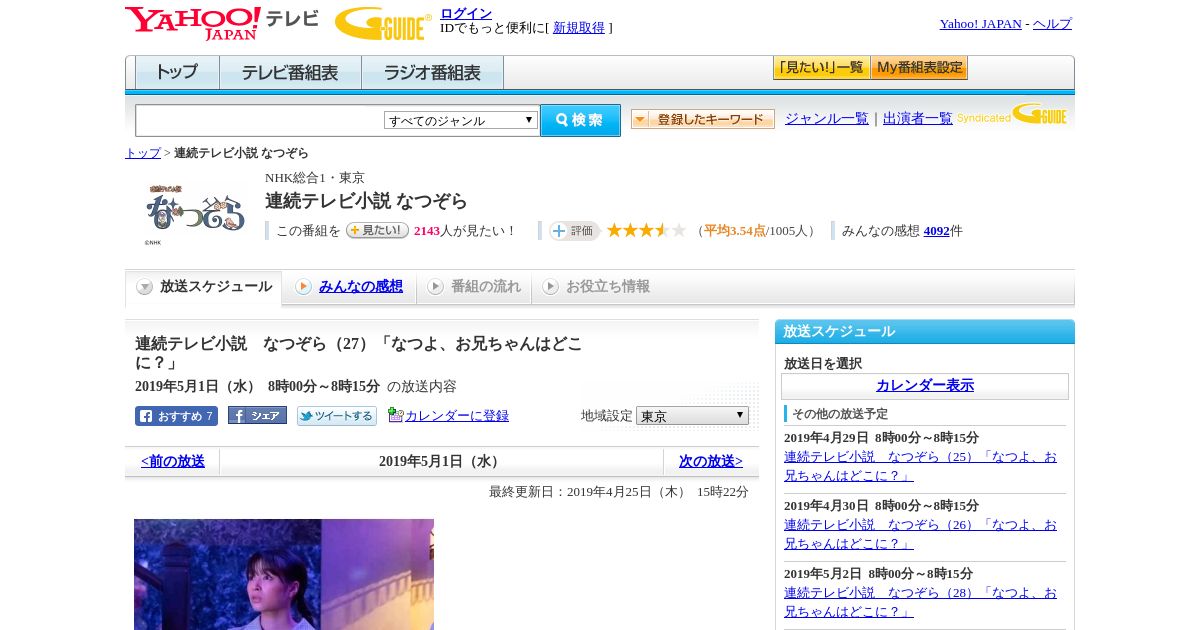Screen dimensions: 1200x630
Task: Click the search keyword input field
Action: point(260,121)
